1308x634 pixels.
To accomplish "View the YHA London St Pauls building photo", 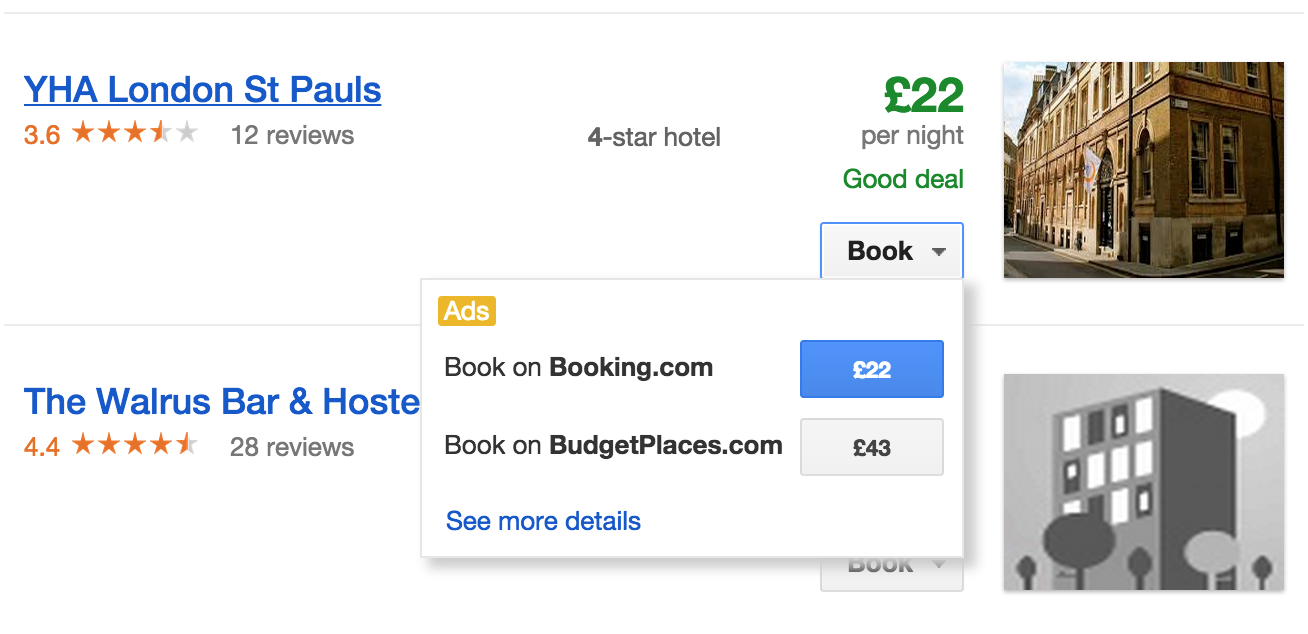I will click(x=1143, y=170).
